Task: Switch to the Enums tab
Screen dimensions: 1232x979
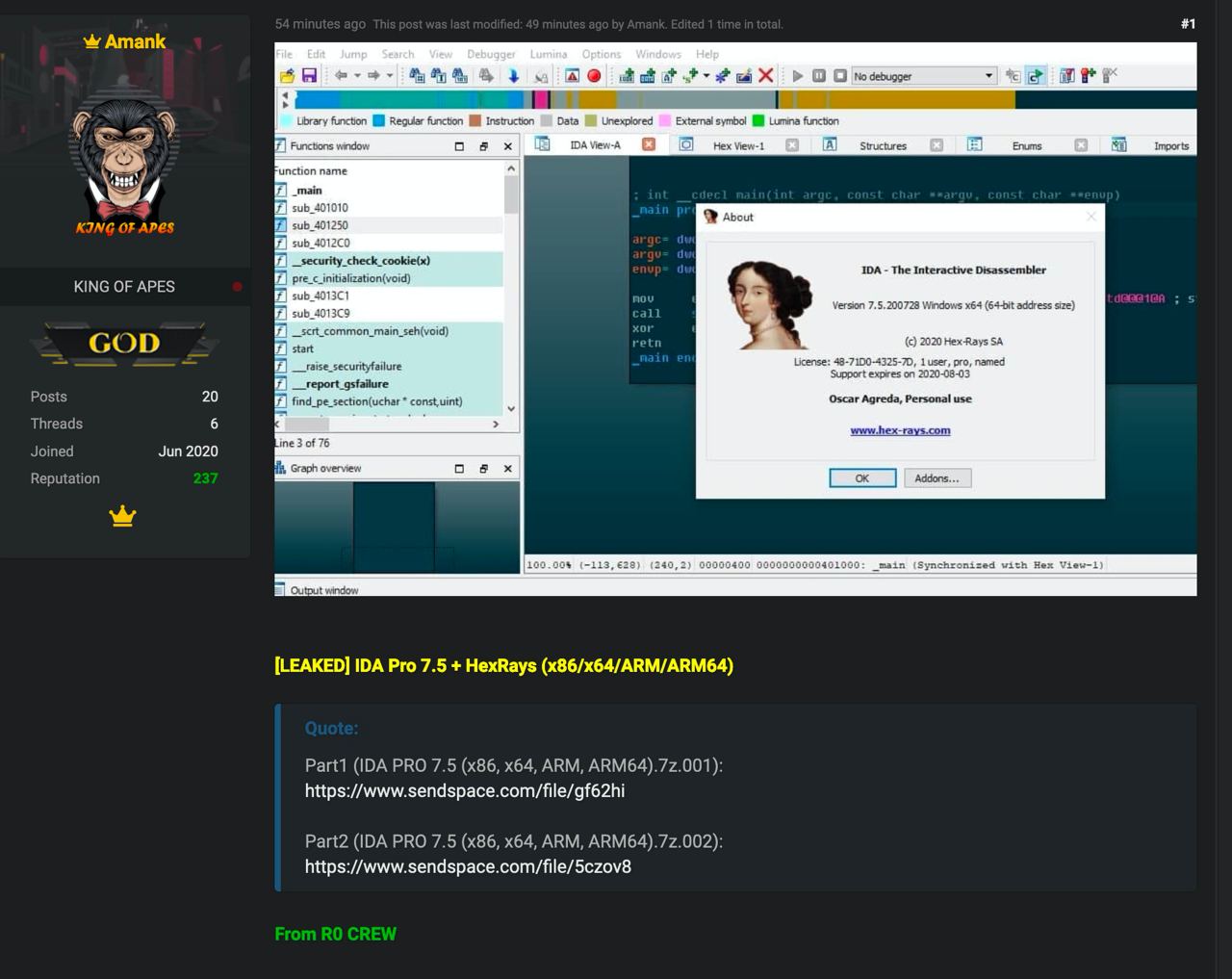Action: [1027, 145]
